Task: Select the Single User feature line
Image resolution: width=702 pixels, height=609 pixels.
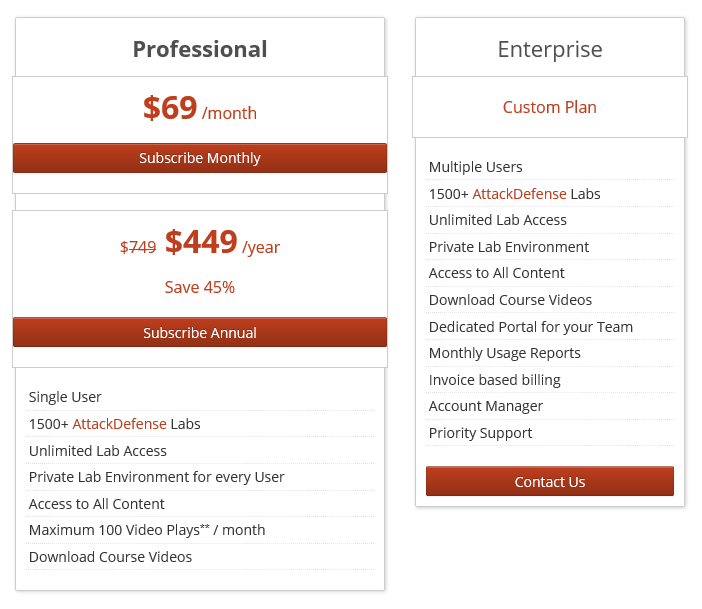Action: tap(65, 397)
